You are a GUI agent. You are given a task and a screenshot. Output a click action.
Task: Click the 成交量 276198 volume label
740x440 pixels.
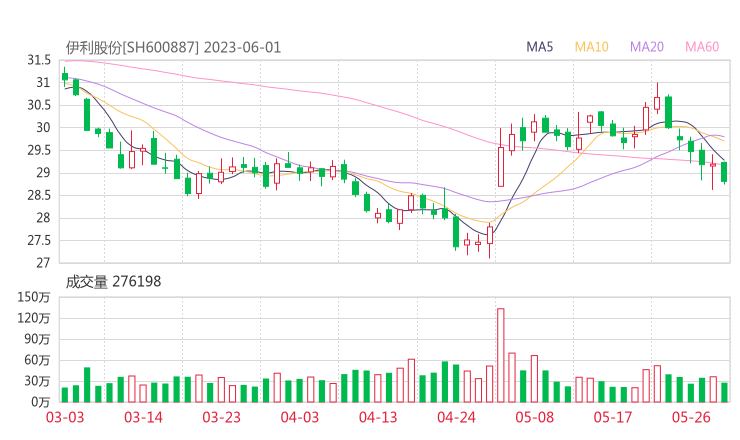click(113, 282)
